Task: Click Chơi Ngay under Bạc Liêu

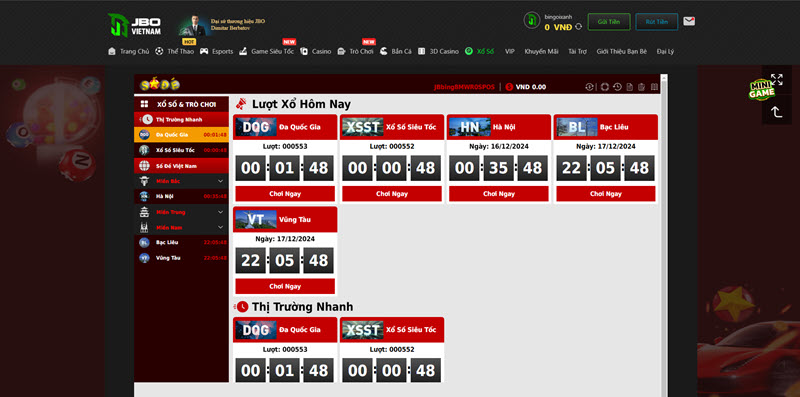Action: pyautogui.click(x=606, y=194)
